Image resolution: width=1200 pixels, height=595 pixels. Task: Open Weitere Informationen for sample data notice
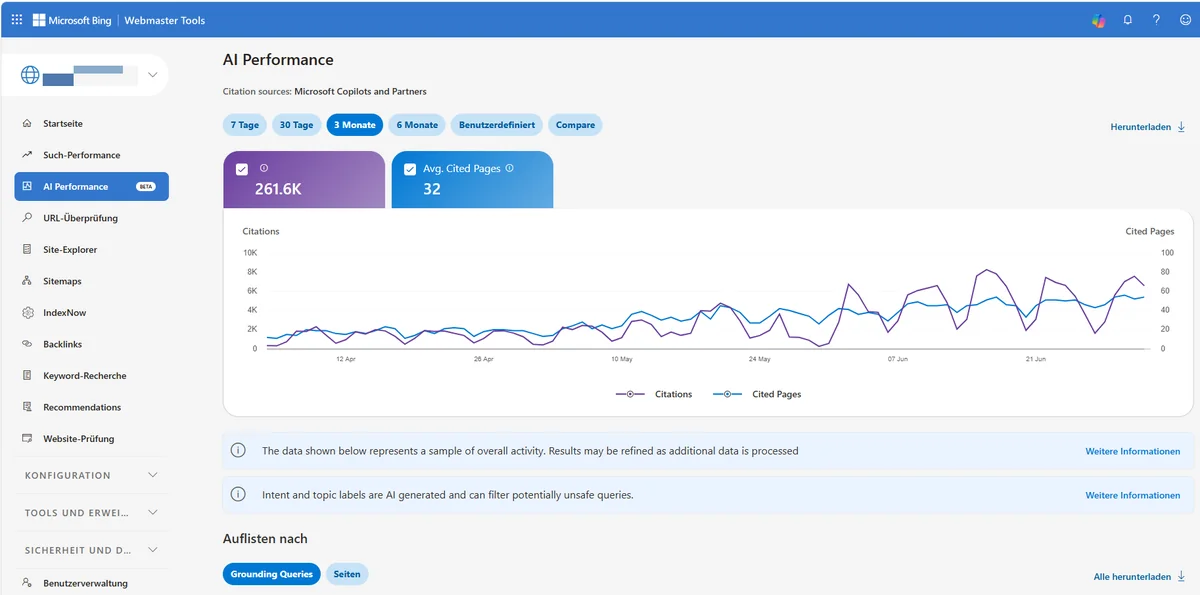(1133, 451)
